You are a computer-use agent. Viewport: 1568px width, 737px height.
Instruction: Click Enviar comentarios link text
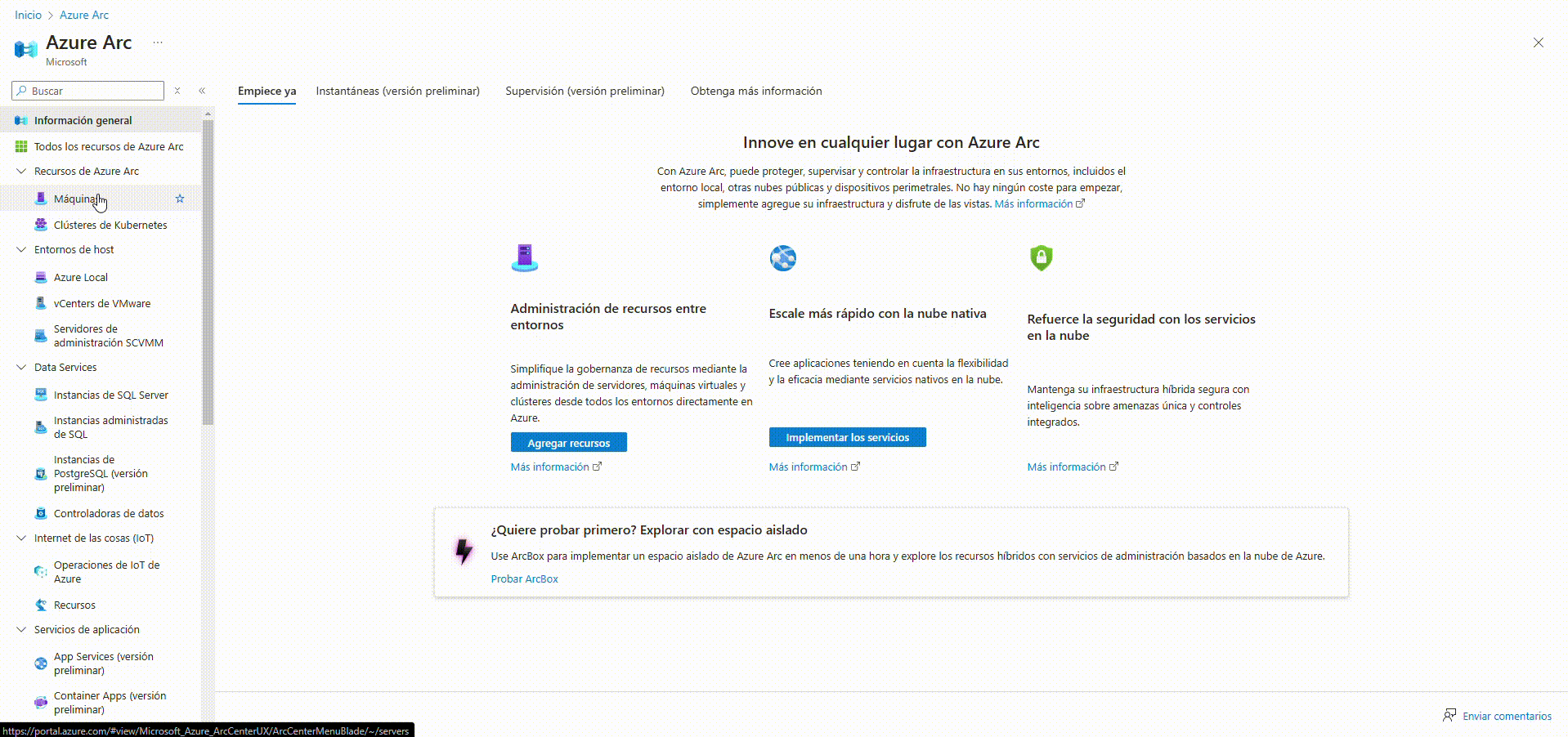pos(1507,716)
